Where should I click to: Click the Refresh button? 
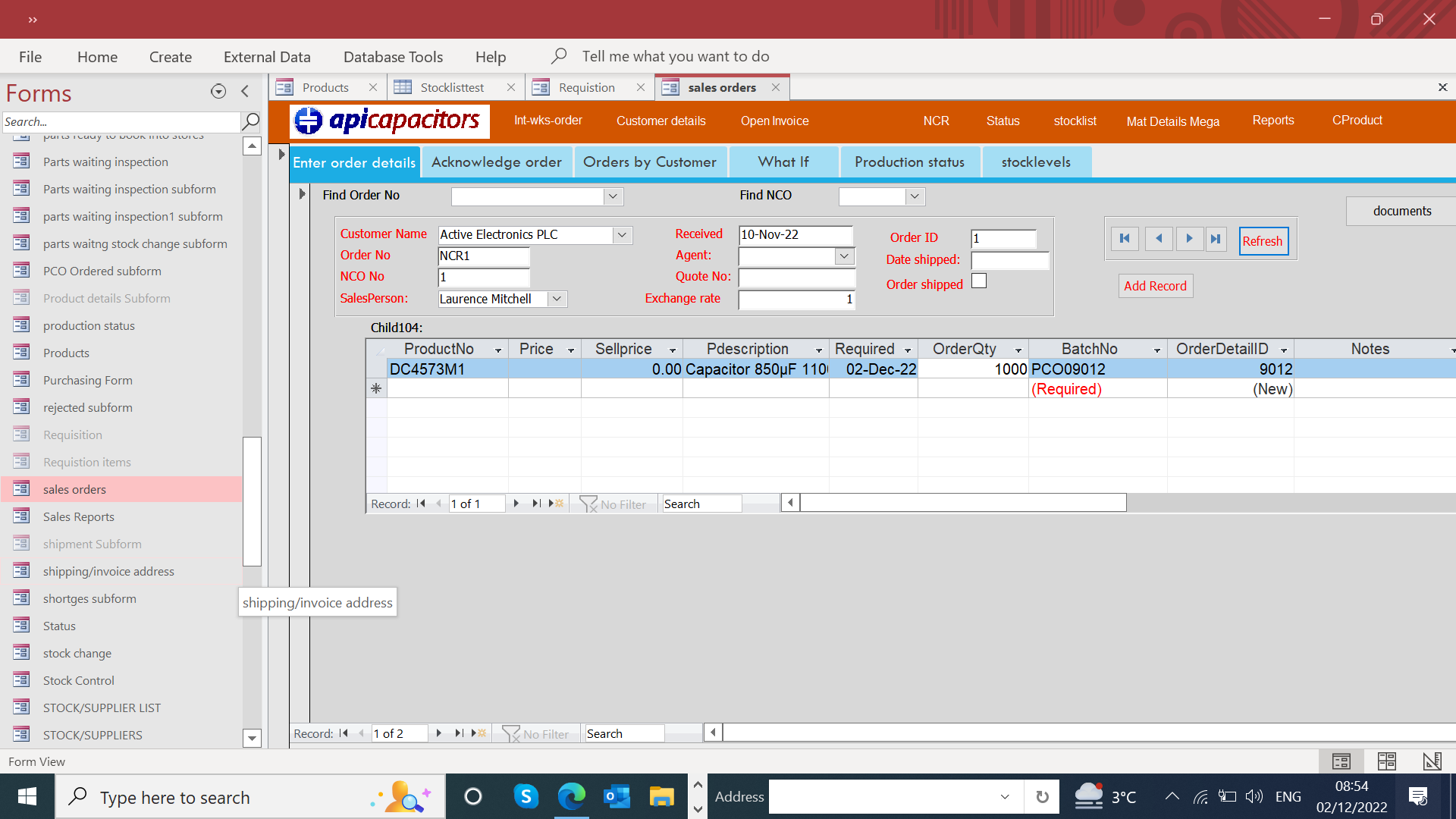1263,241
